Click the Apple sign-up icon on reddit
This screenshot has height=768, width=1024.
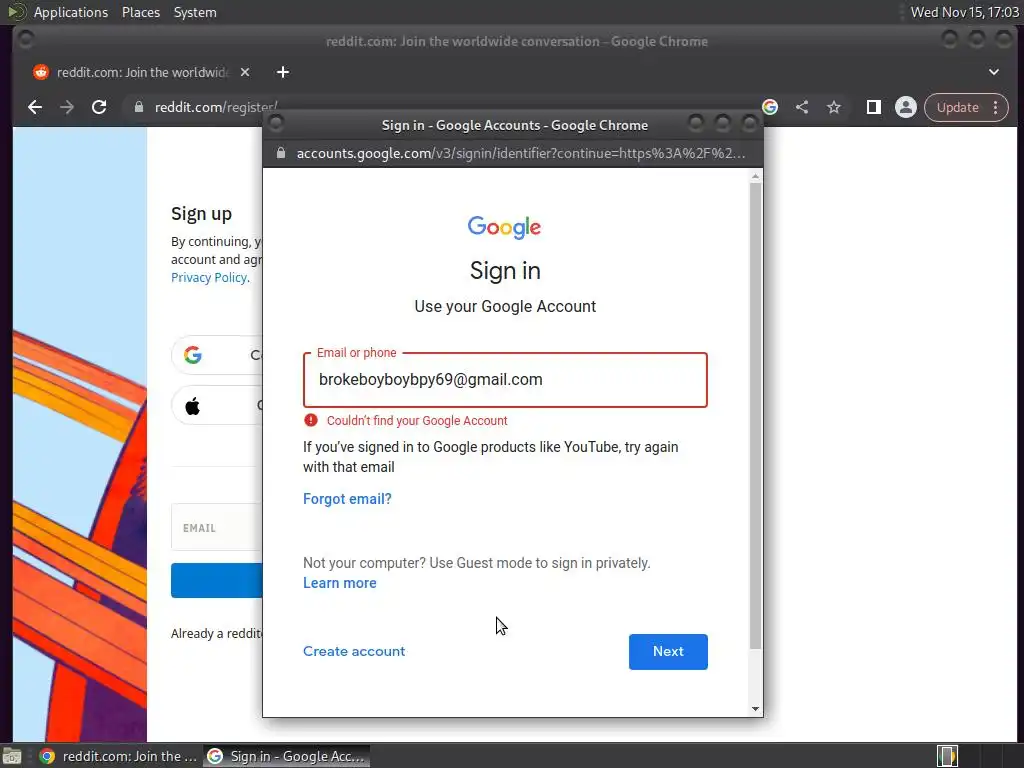click(193, 406)
